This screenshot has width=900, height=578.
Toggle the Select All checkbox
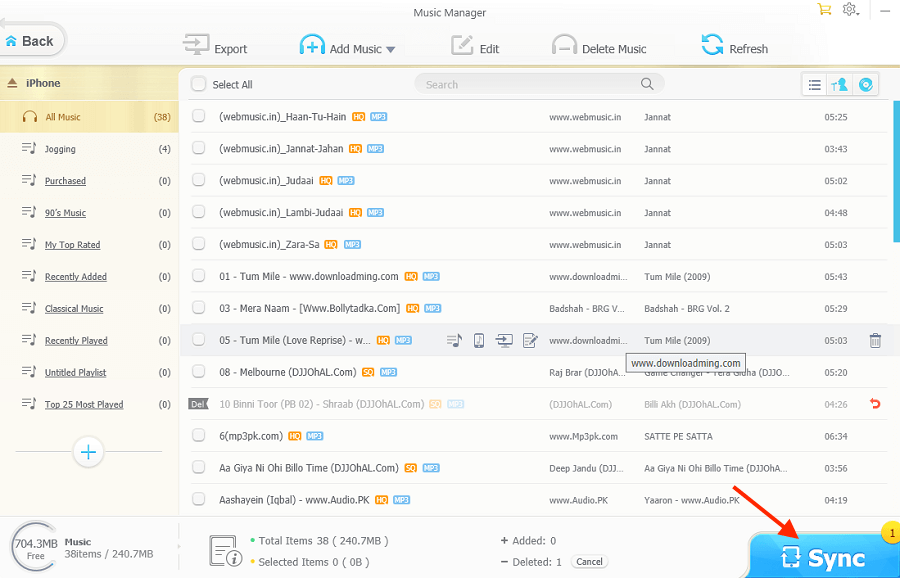click(x=199, y=84)
